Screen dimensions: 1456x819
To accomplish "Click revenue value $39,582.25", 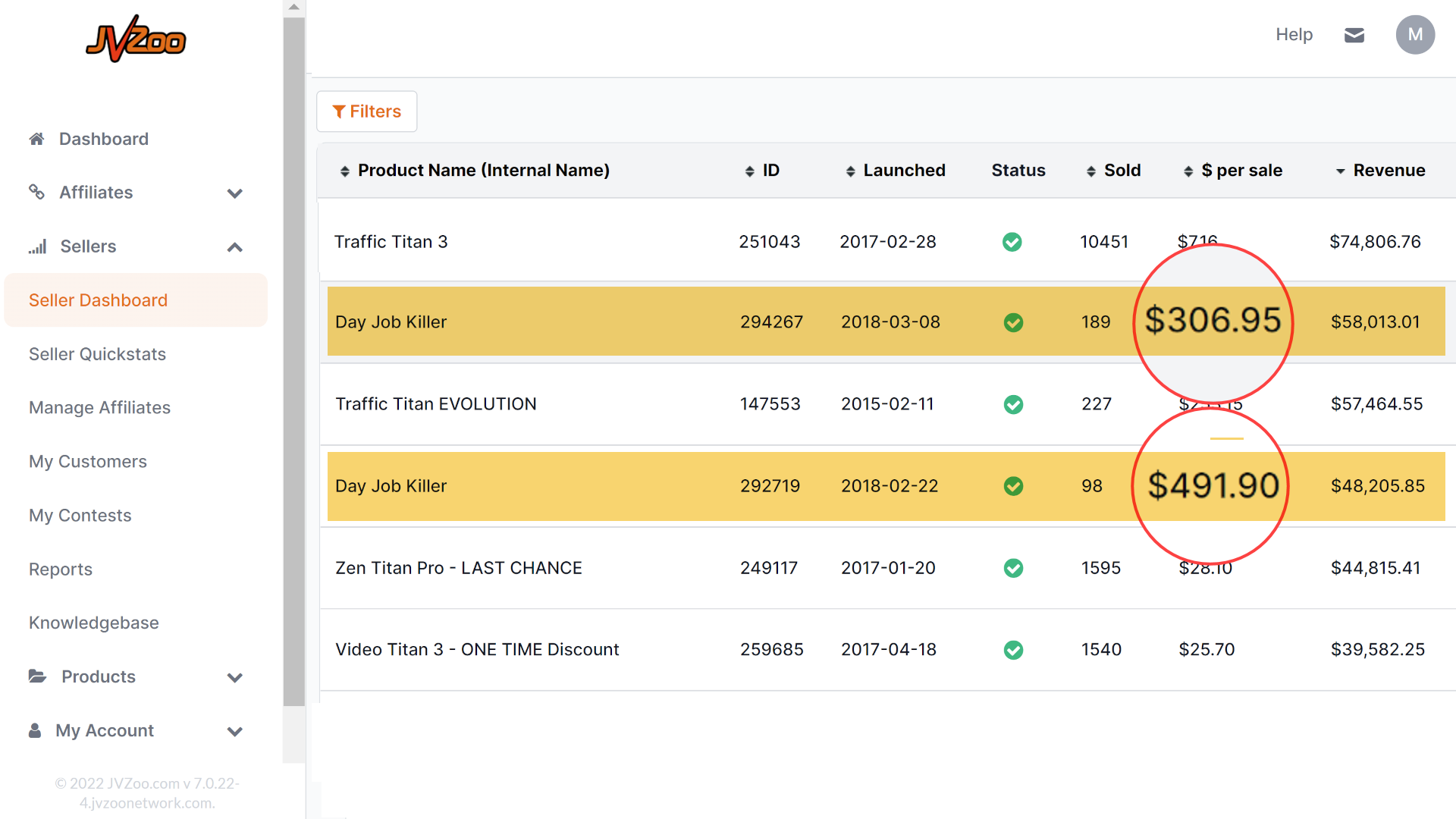I will (x=1378, y=650).
